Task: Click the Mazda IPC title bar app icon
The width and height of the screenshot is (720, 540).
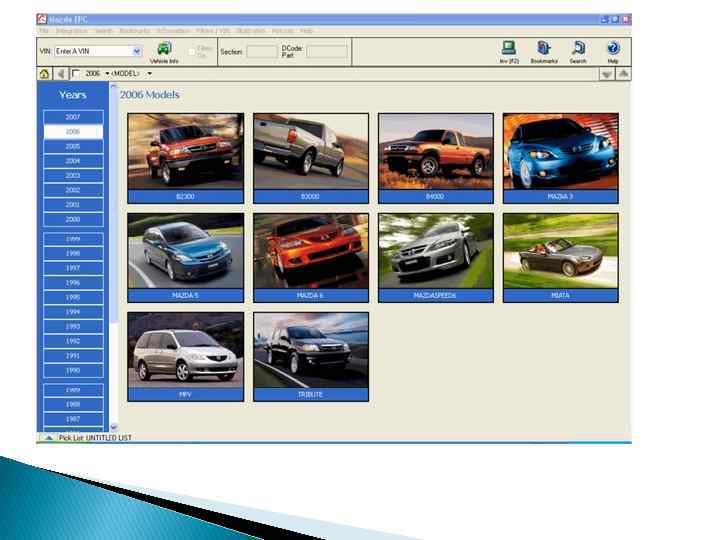Action: click(x=42, y=19)
